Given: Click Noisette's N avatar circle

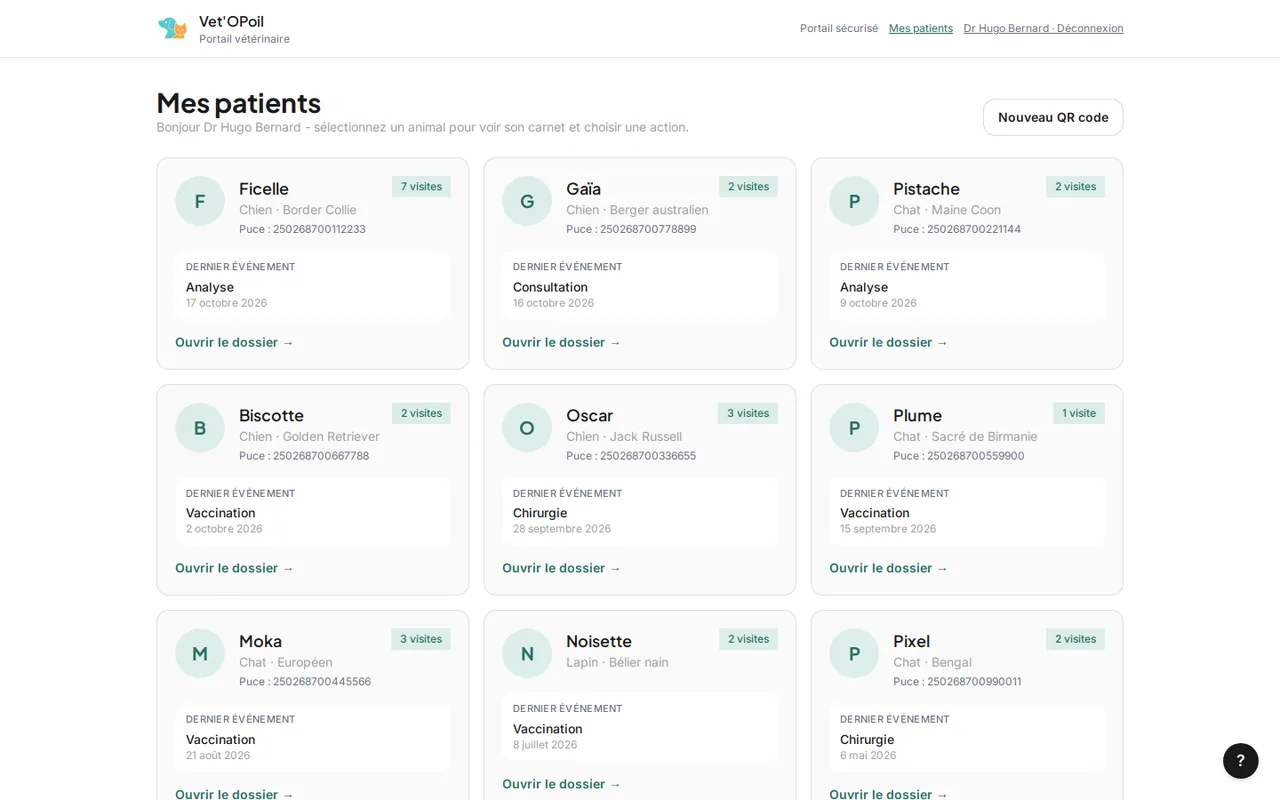Looking at the screenshot, I should (x=527, y=654).
